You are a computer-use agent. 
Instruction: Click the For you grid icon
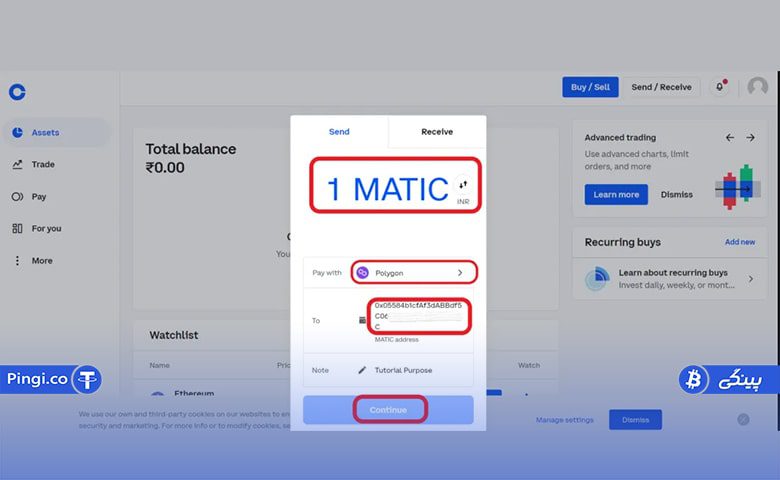pyautogui.click(x=17, y=228)
